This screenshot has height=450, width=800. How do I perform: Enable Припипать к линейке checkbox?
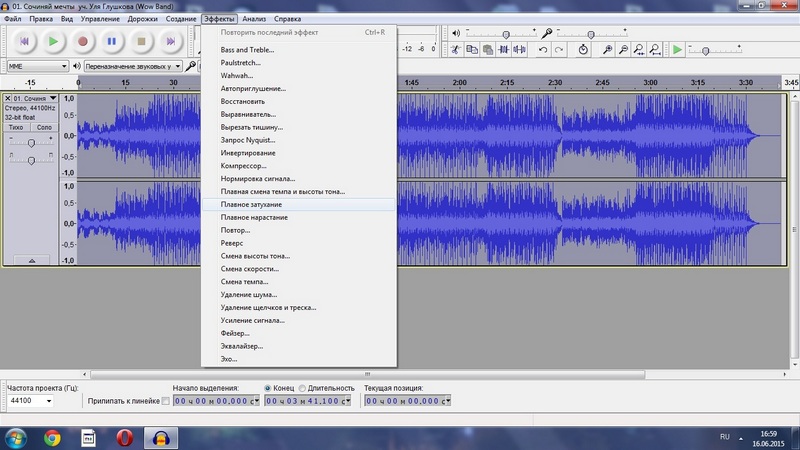click(165, 401)
